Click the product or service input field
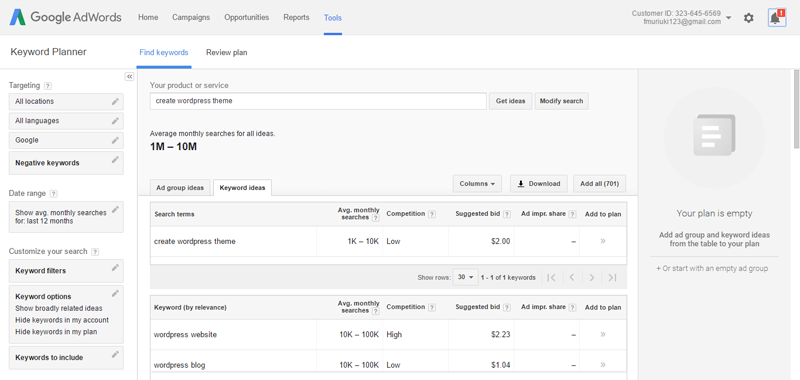Image resolution: width=800 pixels, height=380 pixels. pos(318,101)
